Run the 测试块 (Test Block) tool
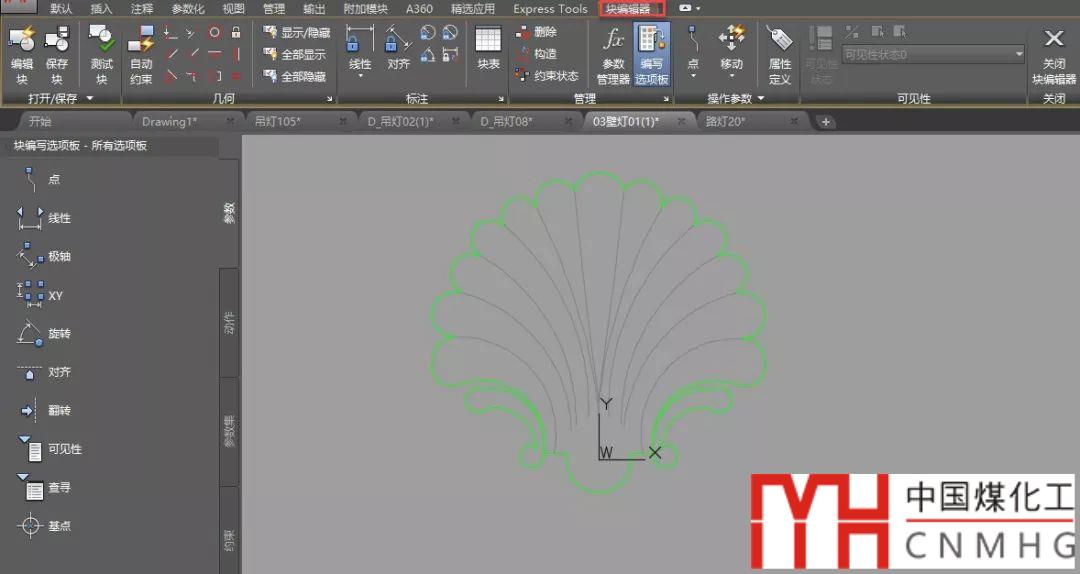This screenshot has width=1080, height=574. 101,53
